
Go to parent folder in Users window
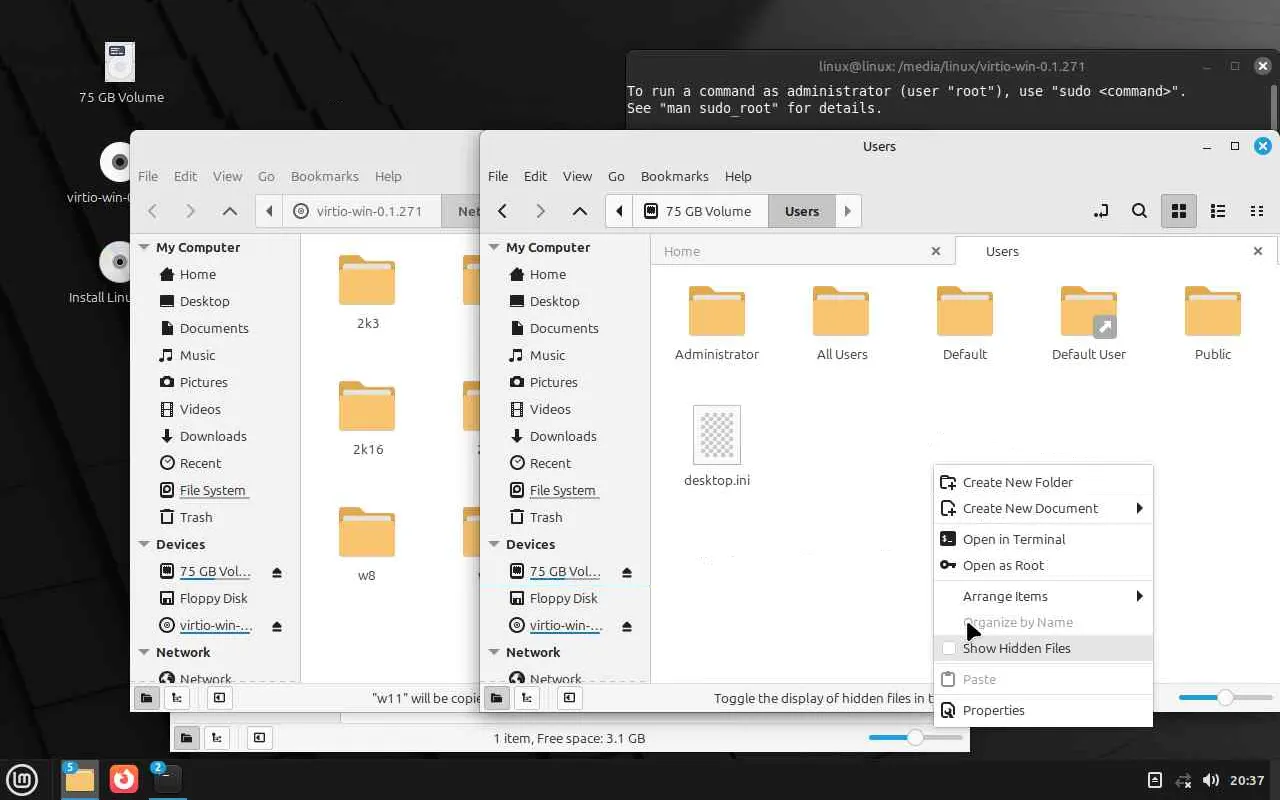click(579, 211)
